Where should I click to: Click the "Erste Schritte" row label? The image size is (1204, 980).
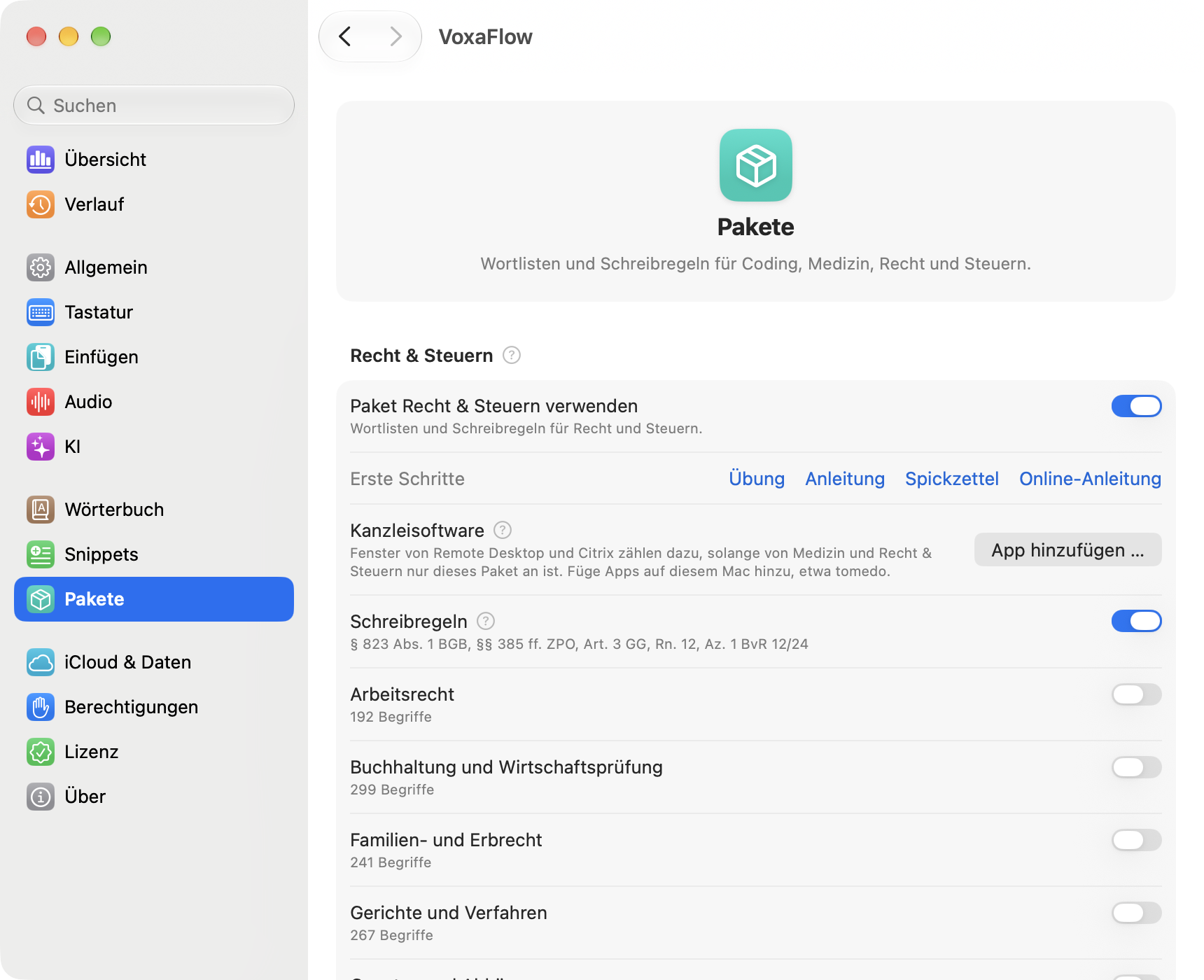click(x=407, y=479)
